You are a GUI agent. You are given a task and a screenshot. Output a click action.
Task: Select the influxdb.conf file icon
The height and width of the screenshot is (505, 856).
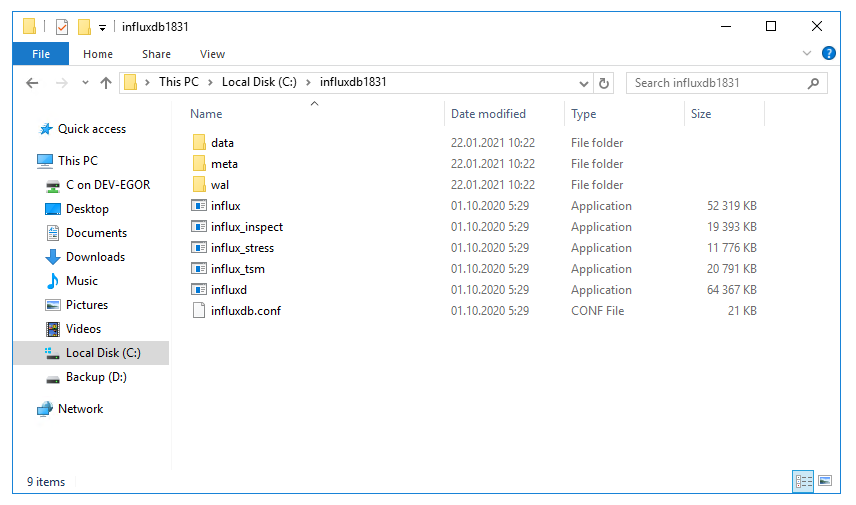point(199,311)
